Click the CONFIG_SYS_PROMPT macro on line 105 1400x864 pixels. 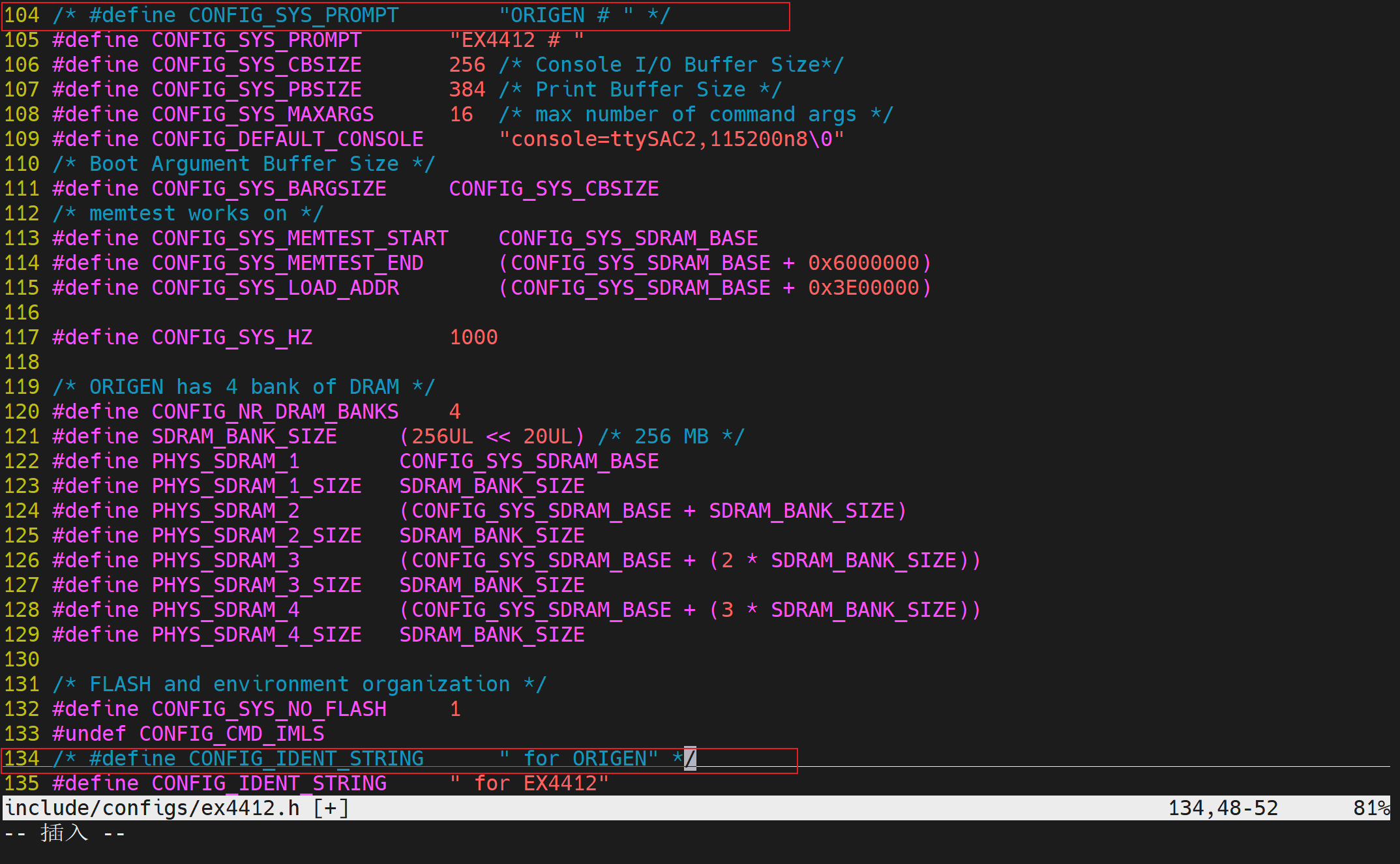[256, 40]
